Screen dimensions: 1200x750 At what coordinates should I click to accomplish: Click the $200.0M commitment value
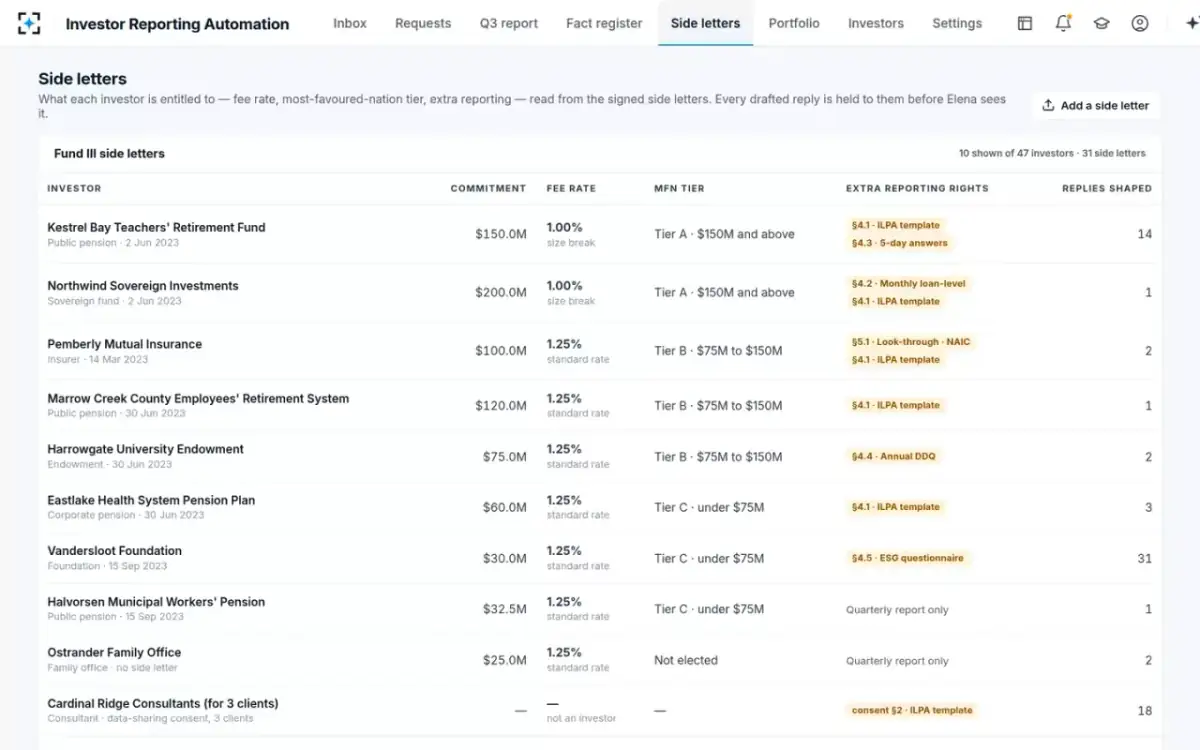[501, 292]
